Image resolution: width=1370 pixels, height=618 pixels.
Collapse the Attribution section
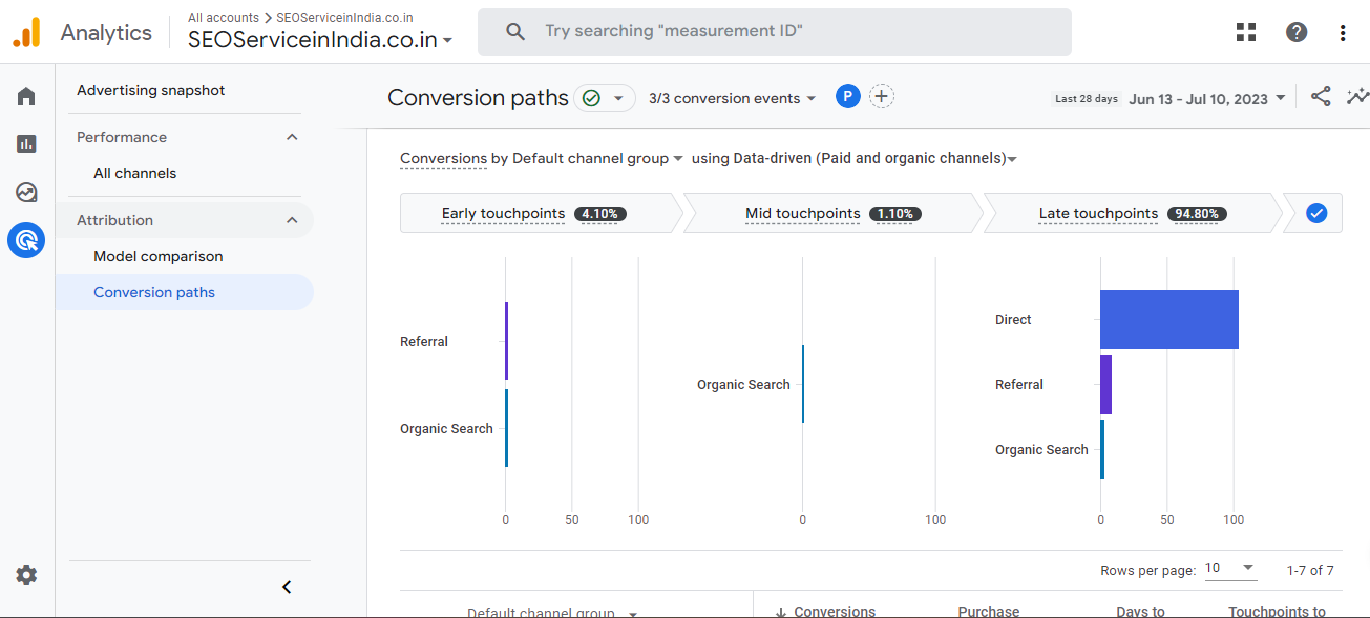pyautogui.click(x=292, y=220)
